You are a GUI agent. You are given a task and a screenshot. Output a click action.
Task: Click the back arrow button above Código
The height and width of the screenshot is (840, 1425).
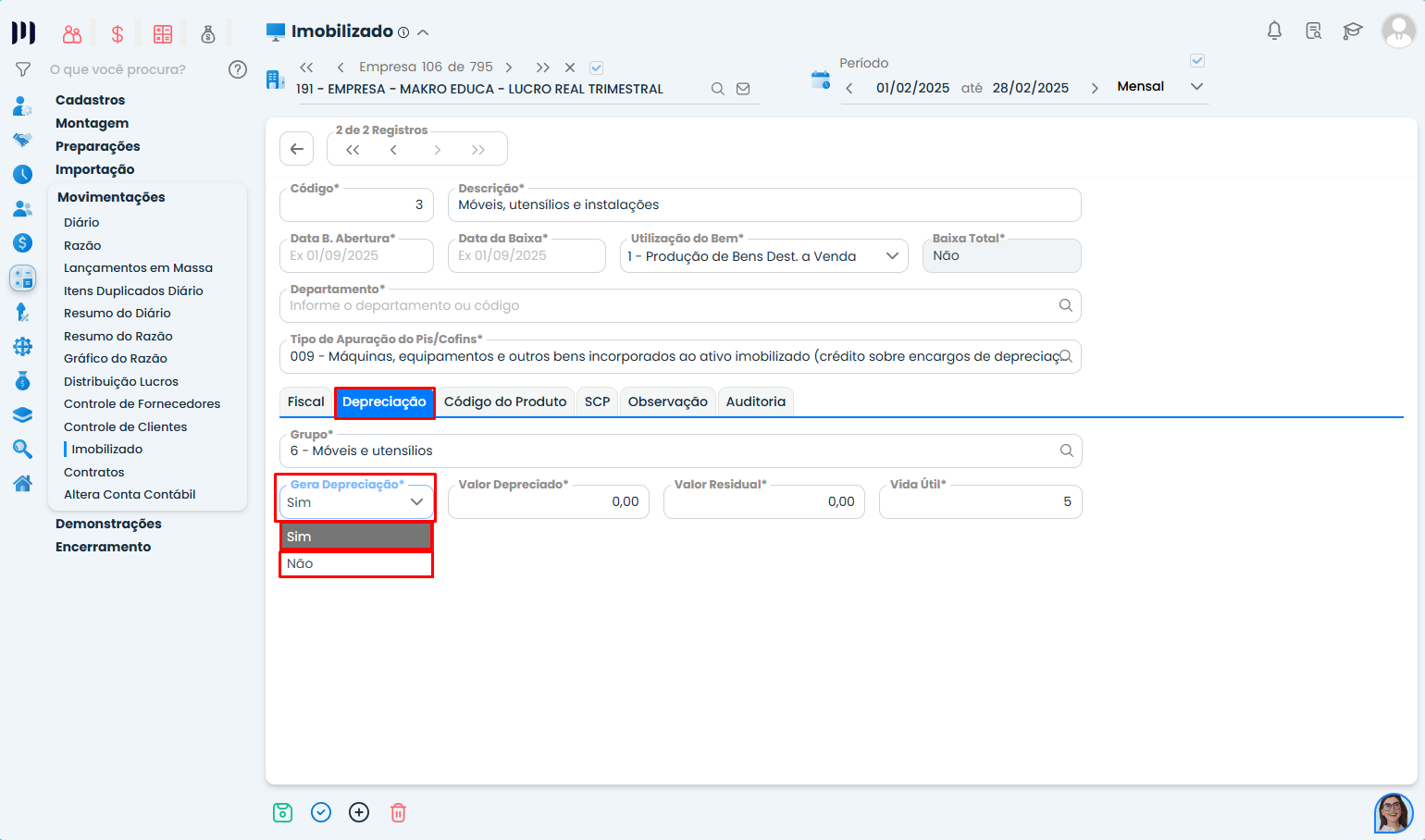click(296, 149)
